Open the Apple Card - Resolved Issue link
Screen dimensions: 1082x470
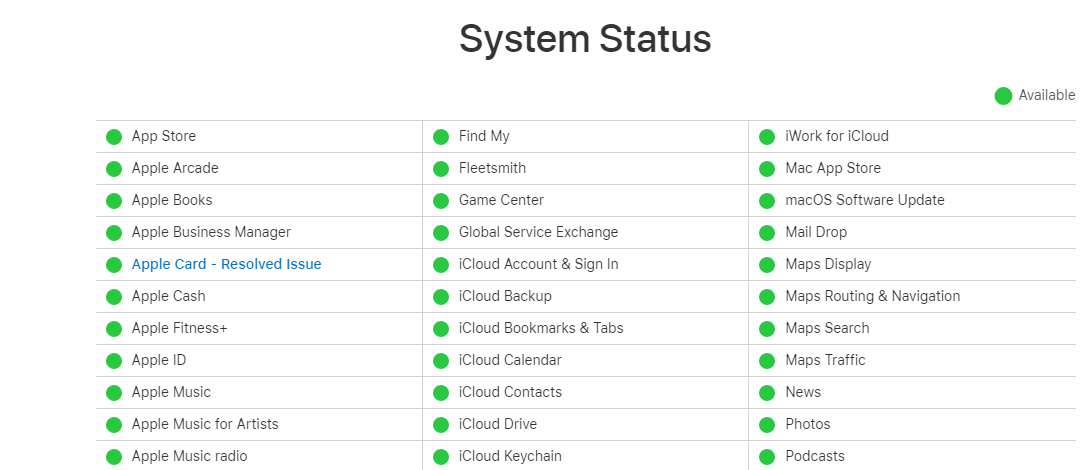tap(226, 264)
